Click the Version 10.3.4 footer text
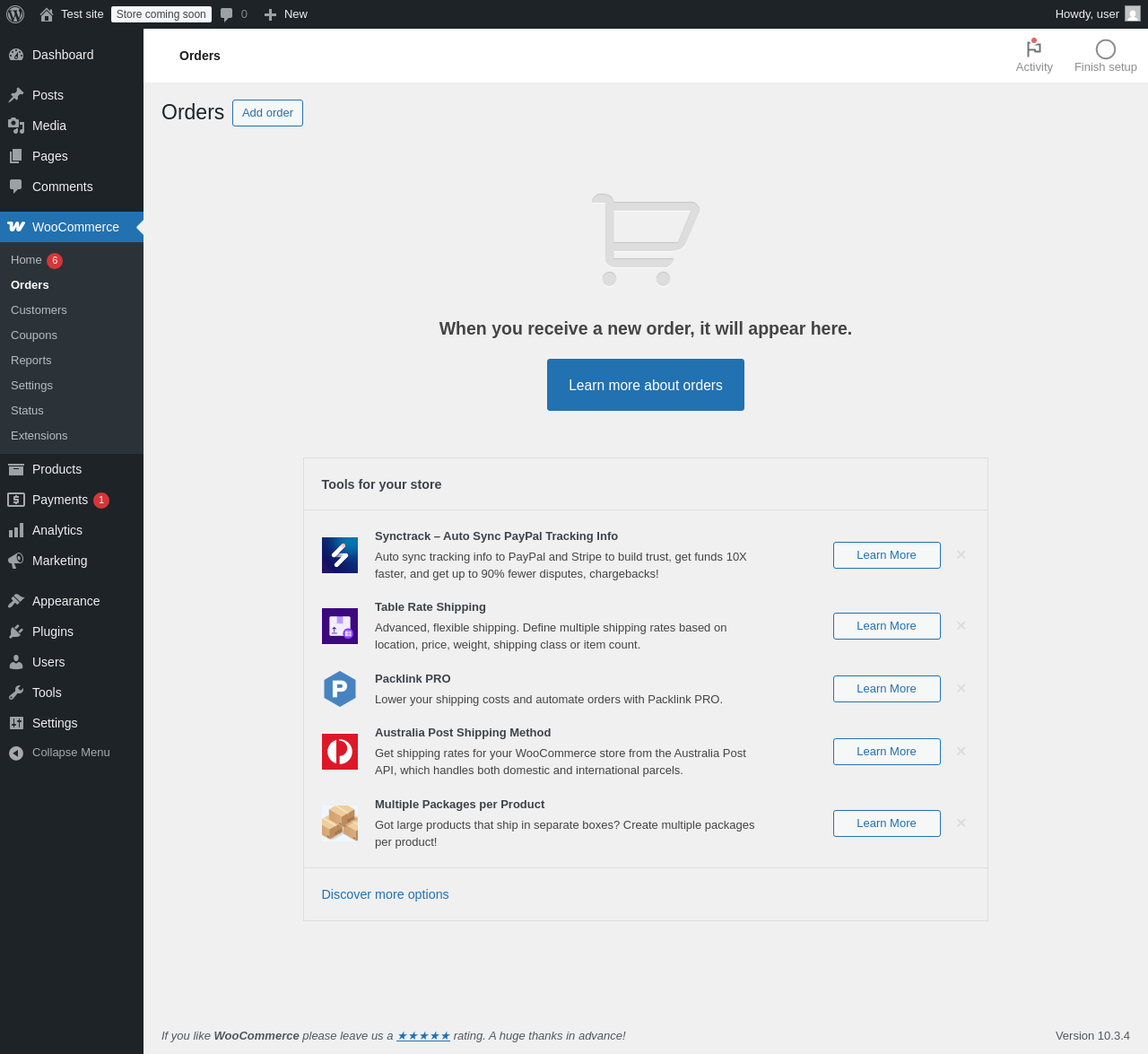This screenshot has height=1054, width=1148. click(x=1092, y=1035)
